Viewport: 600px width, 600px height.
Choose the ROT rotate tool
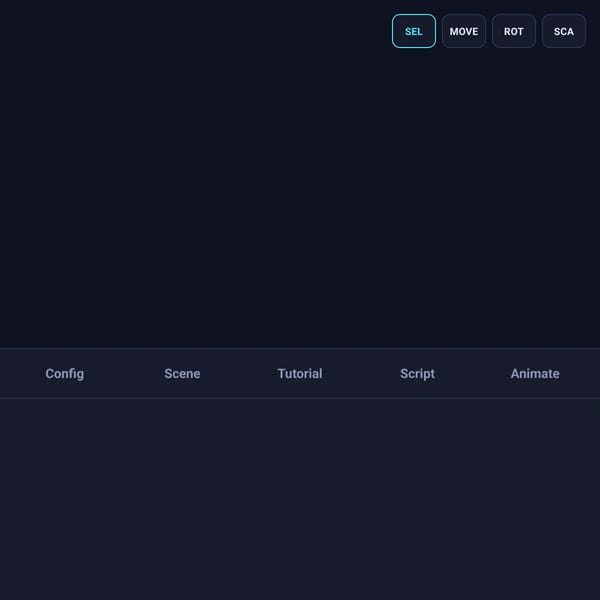(x=514, y=31)
